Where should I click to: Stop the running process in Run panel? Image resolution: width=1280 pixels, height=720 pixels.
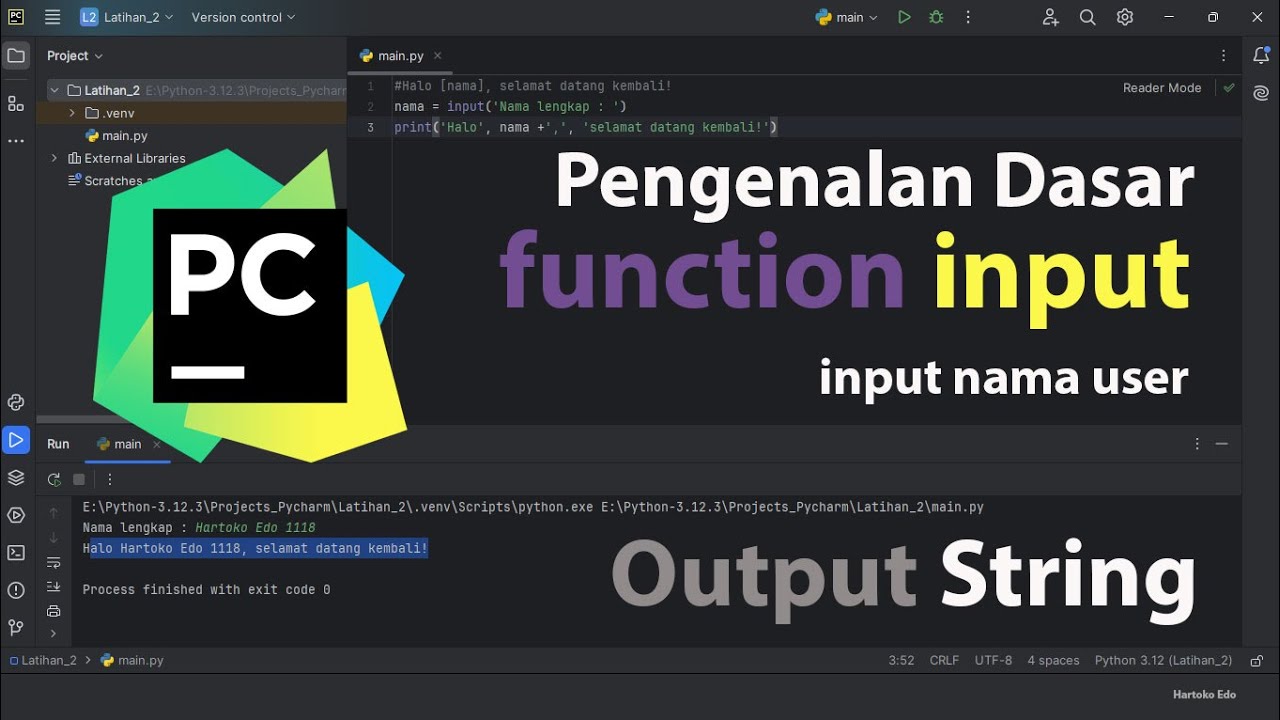click(79, 479)
